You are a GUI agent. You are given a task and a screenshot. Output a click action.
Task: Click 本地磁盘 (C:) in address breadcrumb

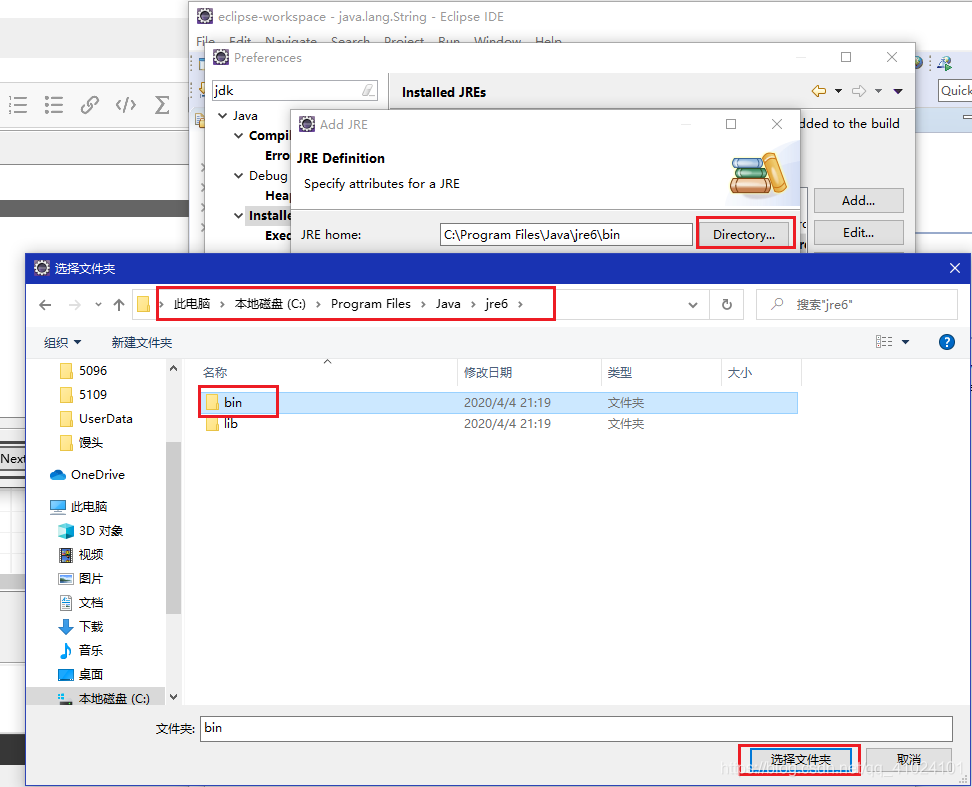(x=270, y=304)
